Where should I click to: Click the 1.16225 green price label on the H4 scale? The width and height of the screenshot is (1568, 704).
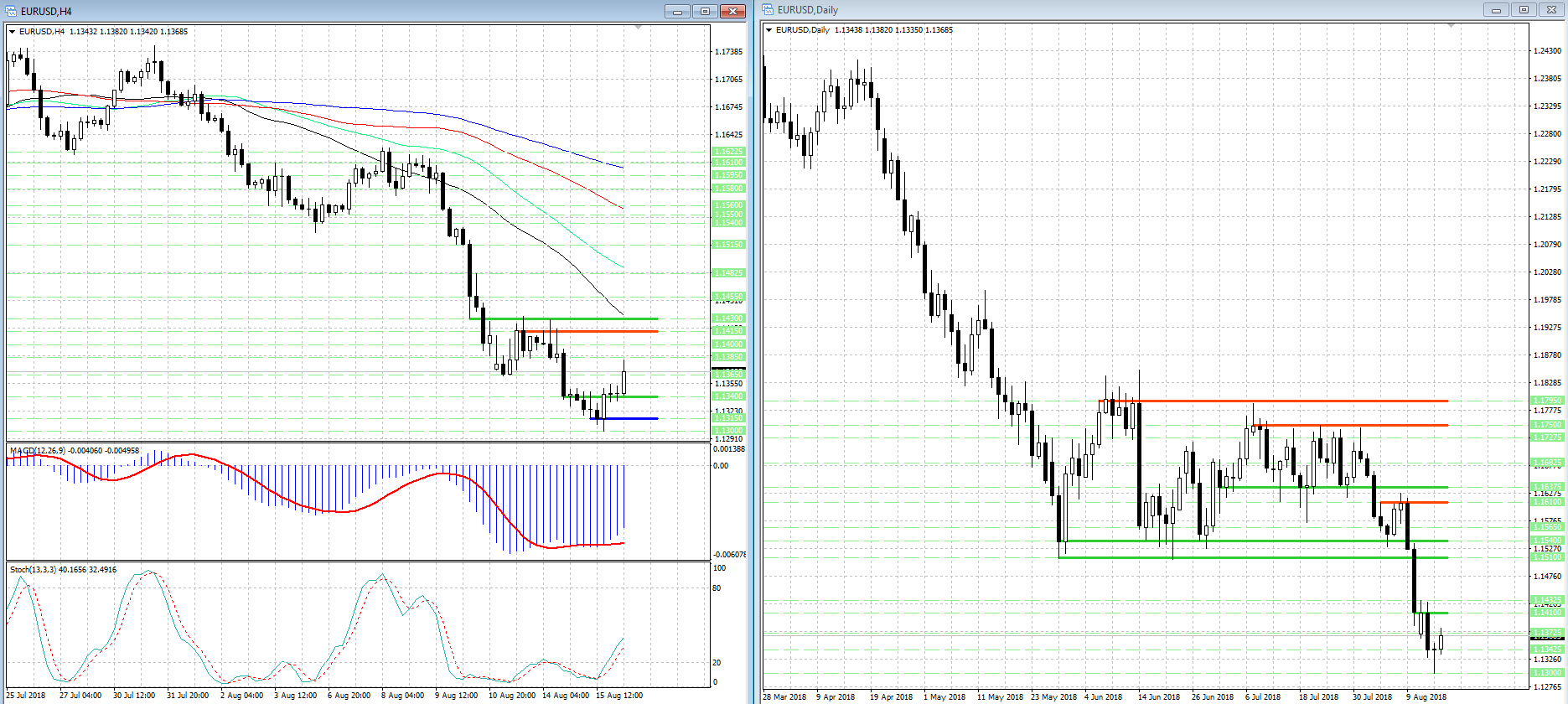[728, 152]
